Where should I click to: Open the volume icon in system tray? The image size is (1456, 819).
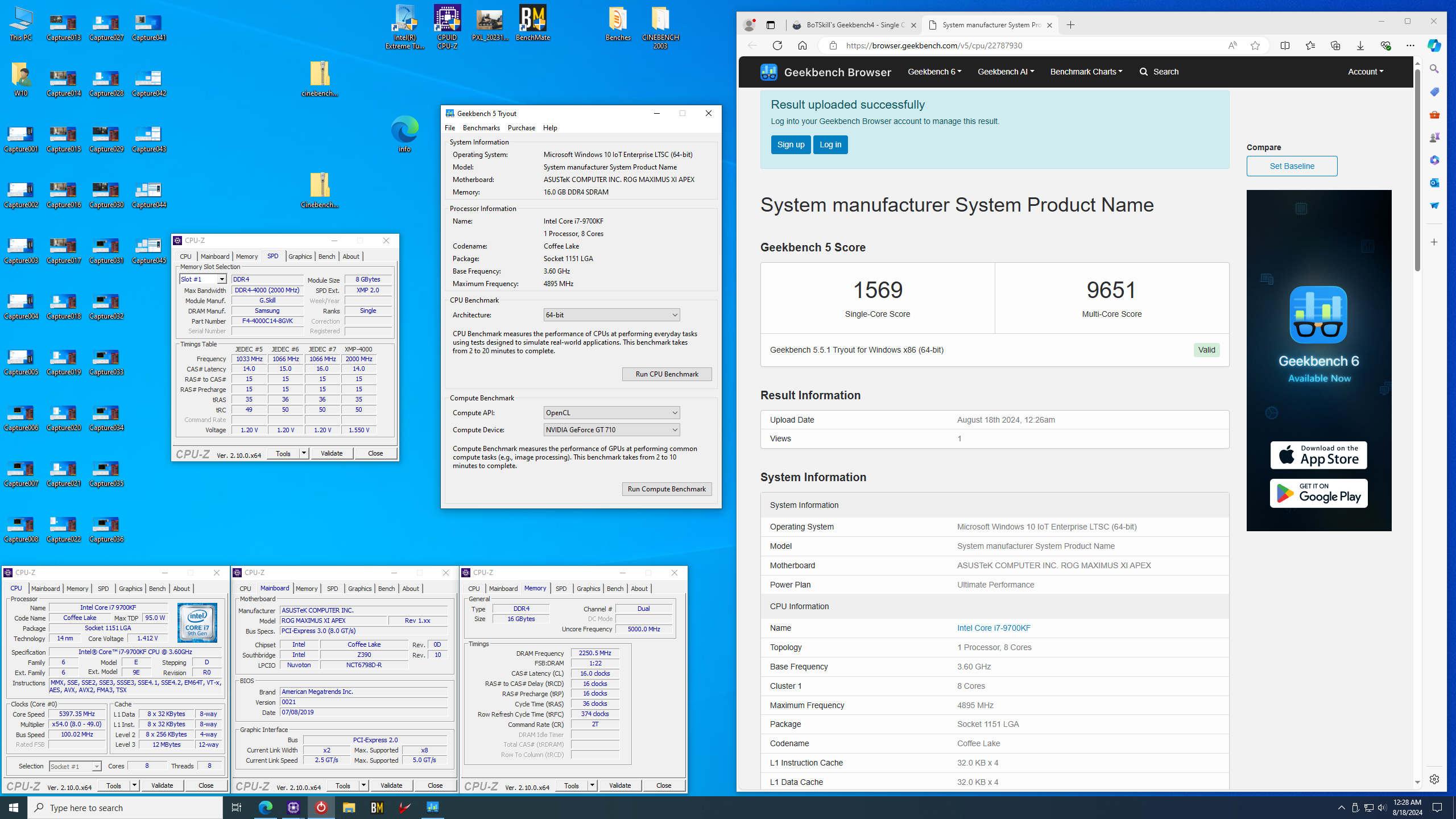pyautogui.click(x=1382, y=808)
